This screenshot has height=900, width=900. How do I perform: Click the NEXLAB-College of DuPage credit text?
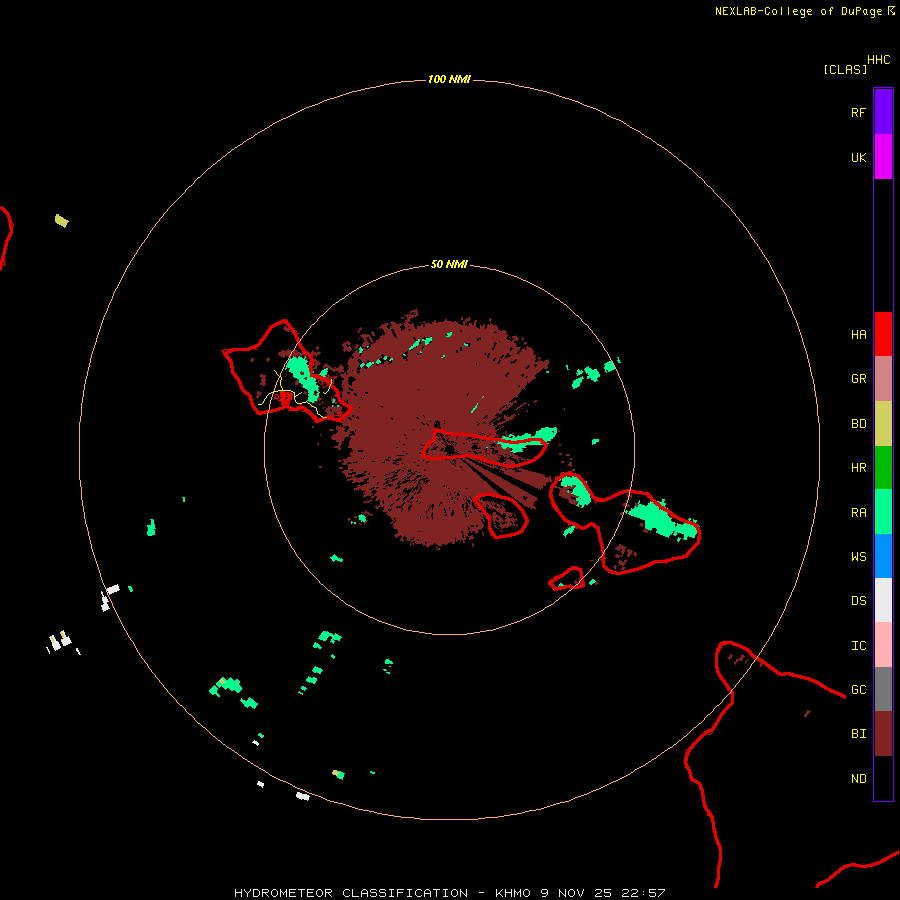click(x=798, y=11)
